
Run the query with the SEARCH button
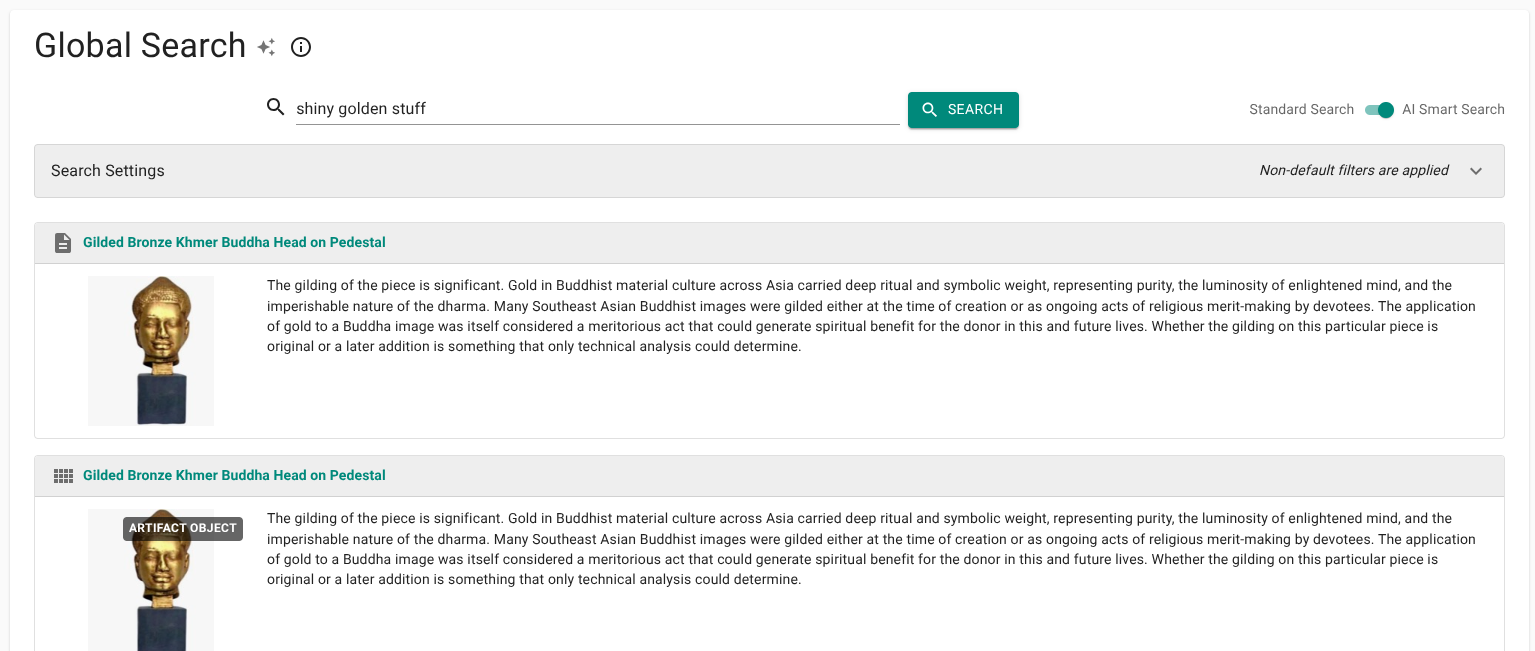[963, 110]
